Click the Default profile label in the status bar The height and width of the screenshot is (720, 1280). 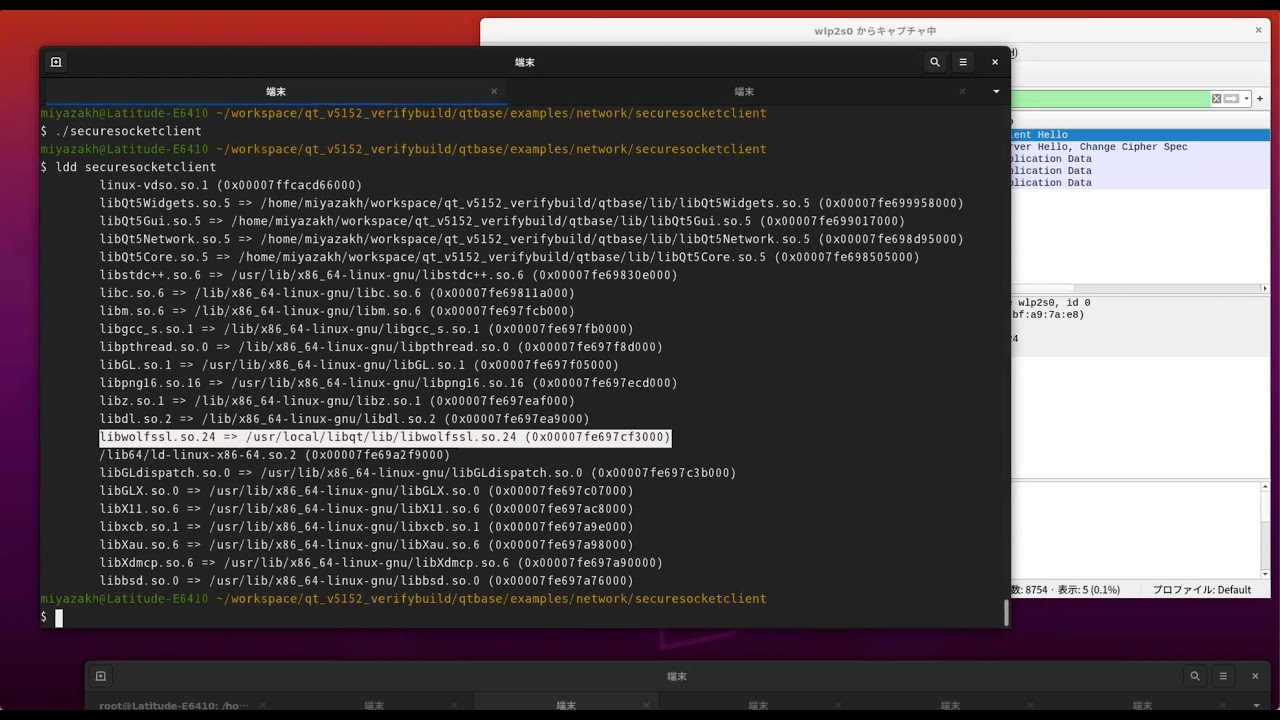click(x=1202, y=590)
